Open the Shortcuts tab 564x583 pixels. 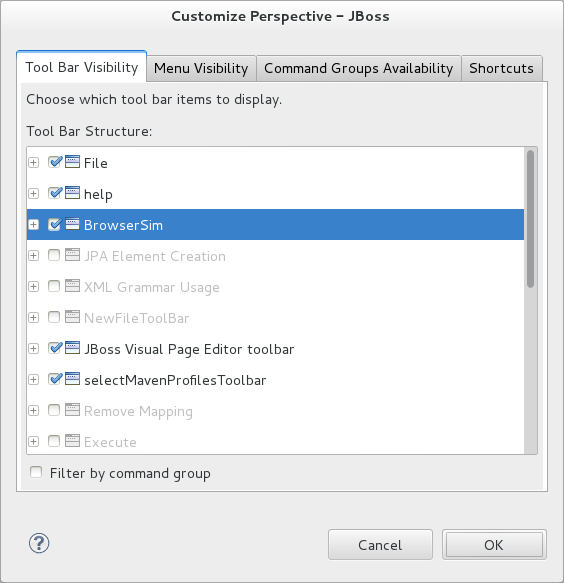coord(502,68)
